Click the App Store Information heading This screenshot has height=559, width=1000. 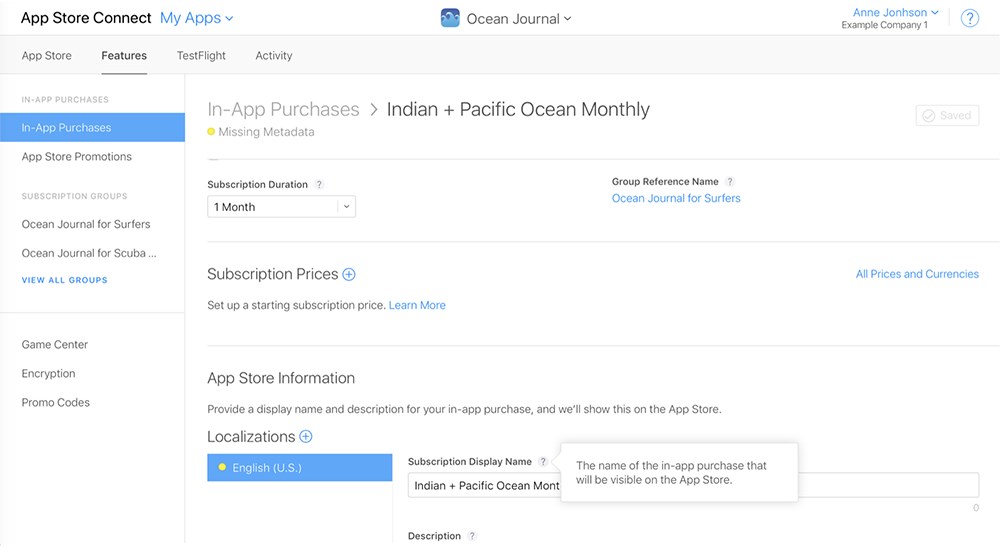pos(281,378)
